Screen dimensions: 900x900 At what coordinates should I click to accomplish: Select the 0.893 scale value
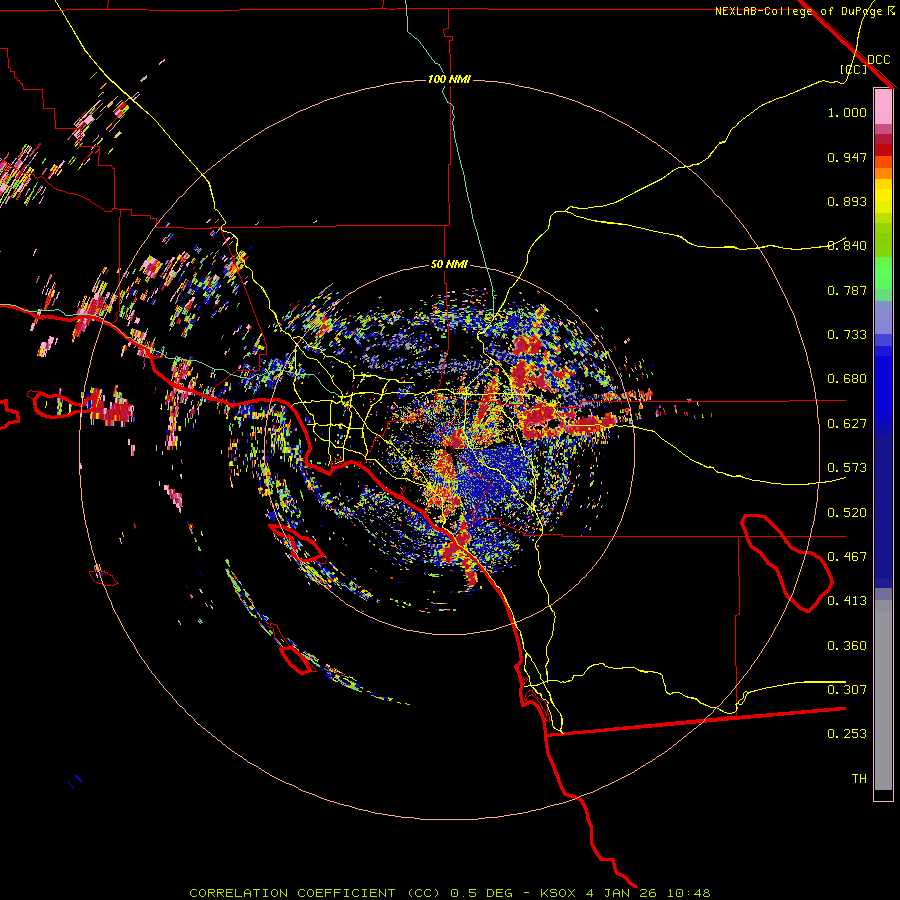coord(847,201)
